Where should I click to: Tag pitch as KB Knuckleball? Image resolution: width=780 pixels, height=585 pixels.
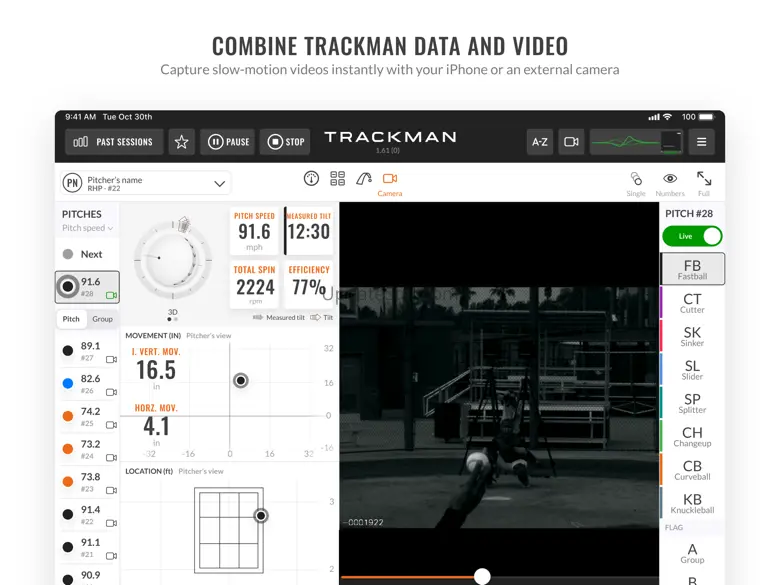[x=692, y=503]
